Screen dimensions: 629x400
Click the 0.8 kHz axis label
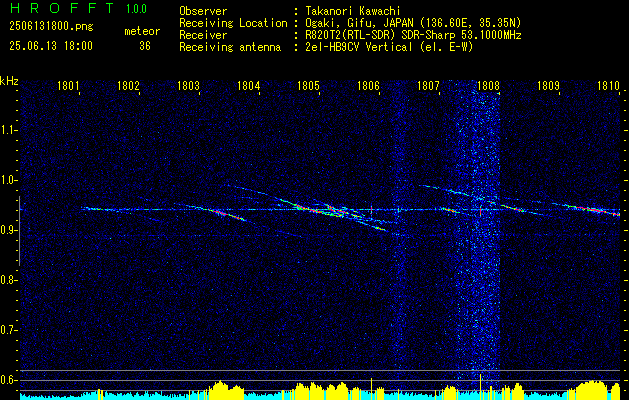point(8,280)
